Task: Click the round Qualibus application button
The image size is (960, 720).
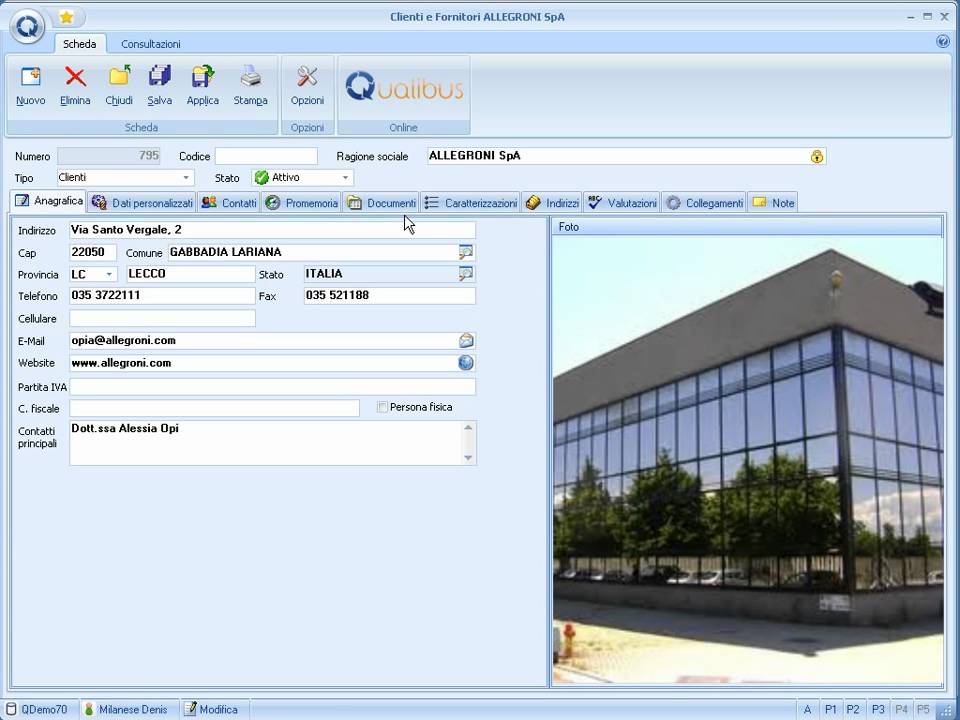Action: point(27,26)
